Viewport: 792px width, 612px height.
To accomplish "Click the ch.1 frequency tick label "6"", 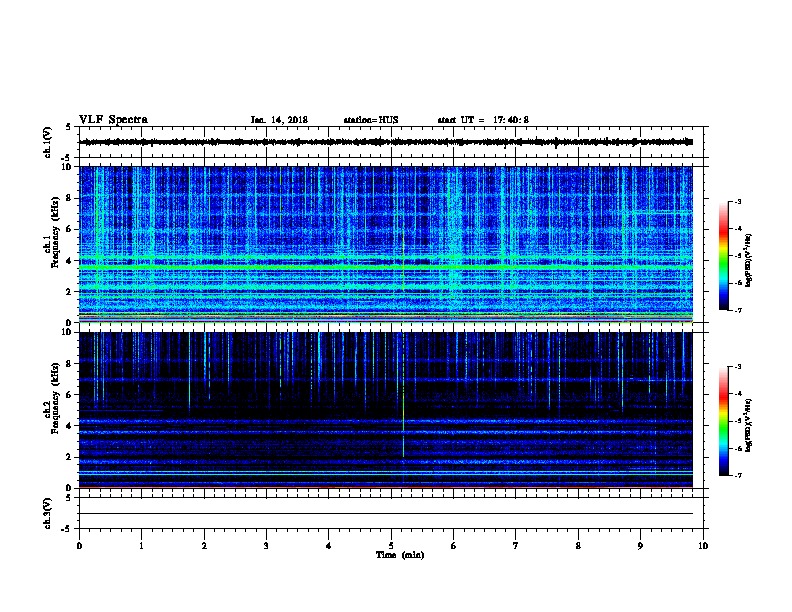I will tap(69, 229).
